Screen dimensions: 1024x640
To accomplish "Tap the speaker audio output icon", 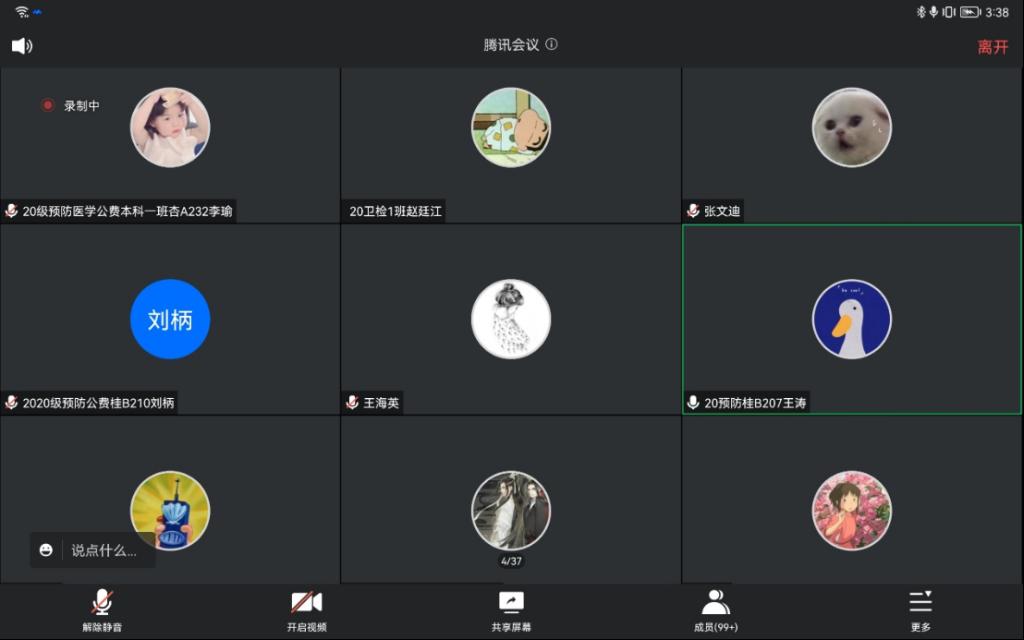I will [x=22, y=46].
